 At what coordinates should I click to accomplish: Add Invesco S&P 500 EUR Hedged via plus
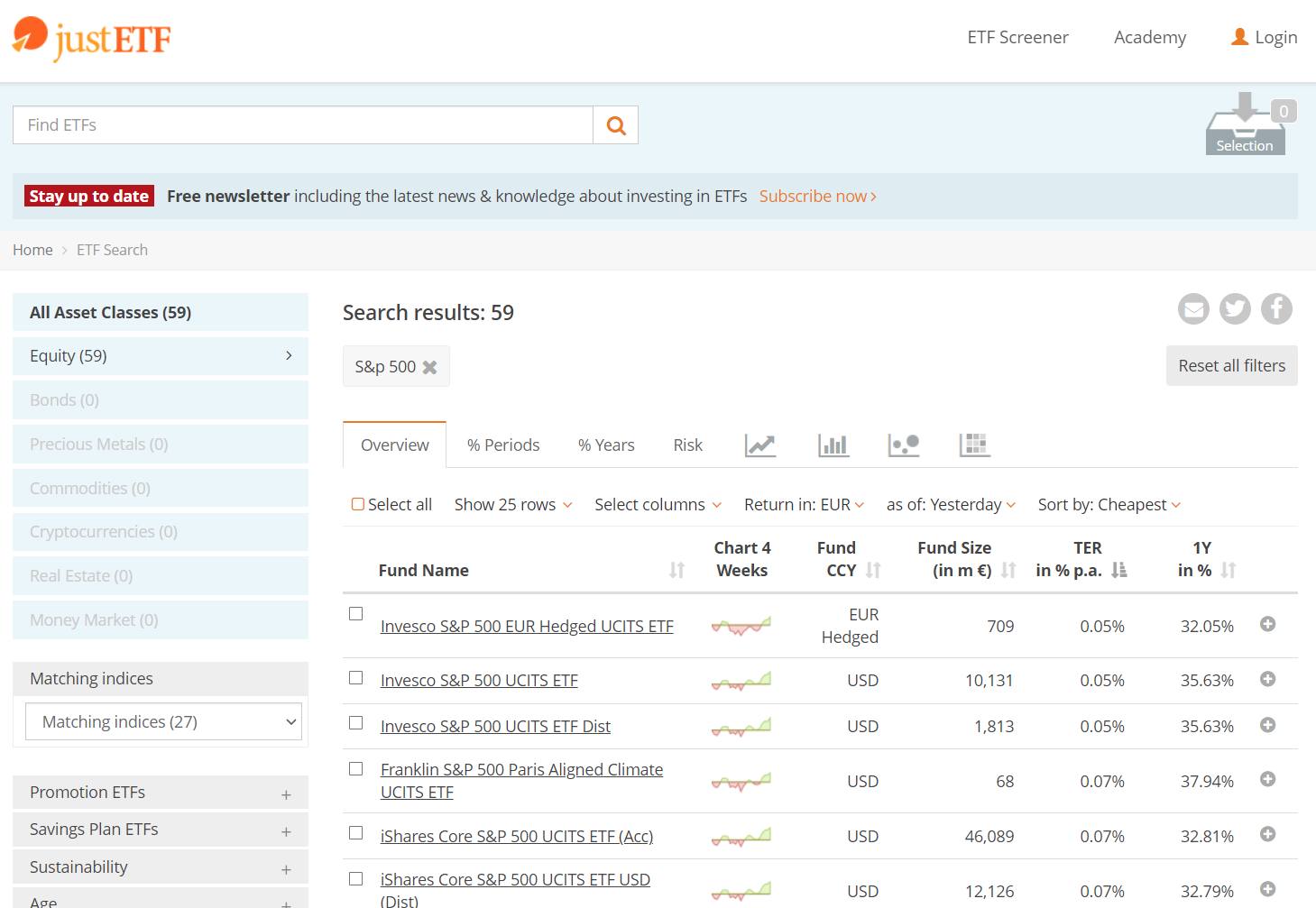click(x=1267, y=624)
